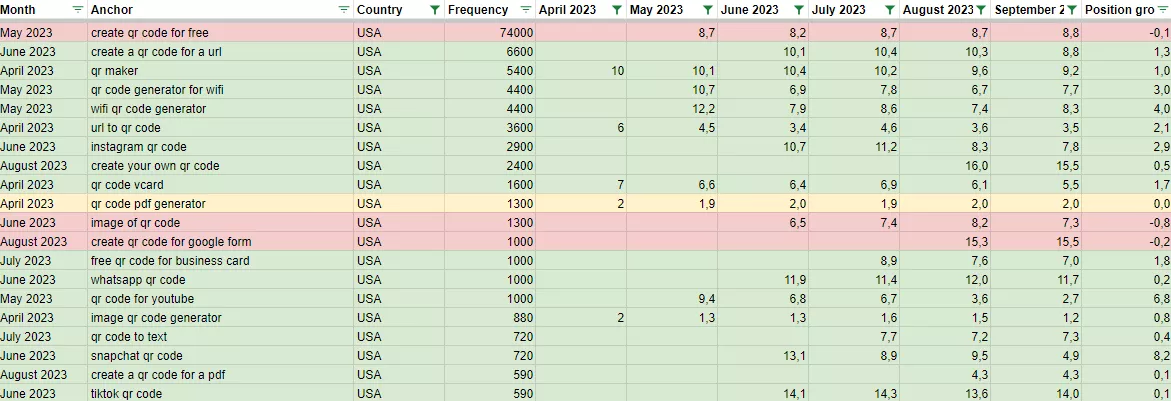Click cell 'qr code generator for wifi'
Screen dimensions: 1171x401
coord(220,90)
